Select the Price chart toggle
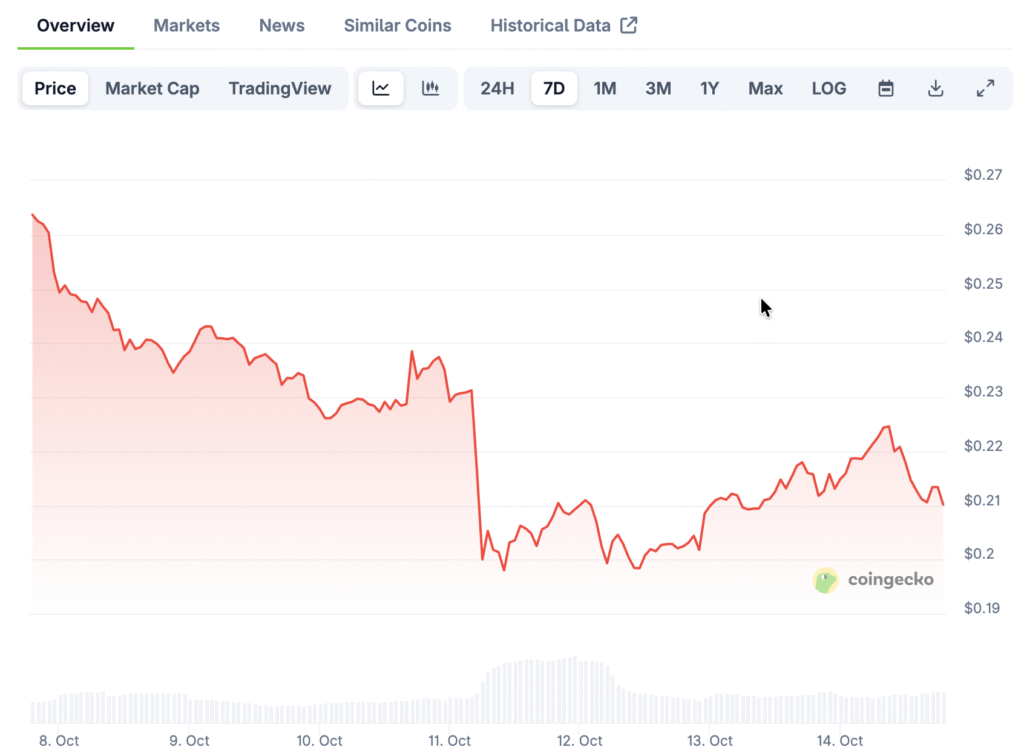This screenshot has height=753, width=1024. (55, 88)
